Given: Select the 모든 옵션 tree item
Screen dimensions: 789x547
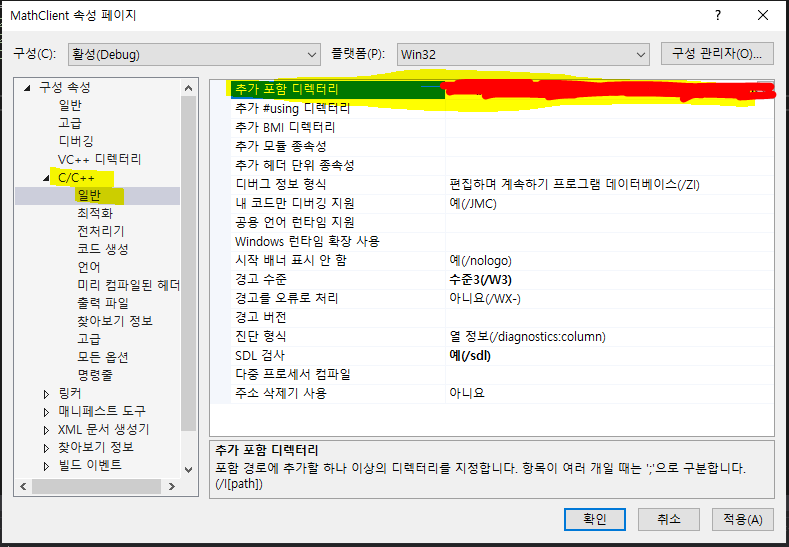Looking at the screenshot, I should [103, 357].
